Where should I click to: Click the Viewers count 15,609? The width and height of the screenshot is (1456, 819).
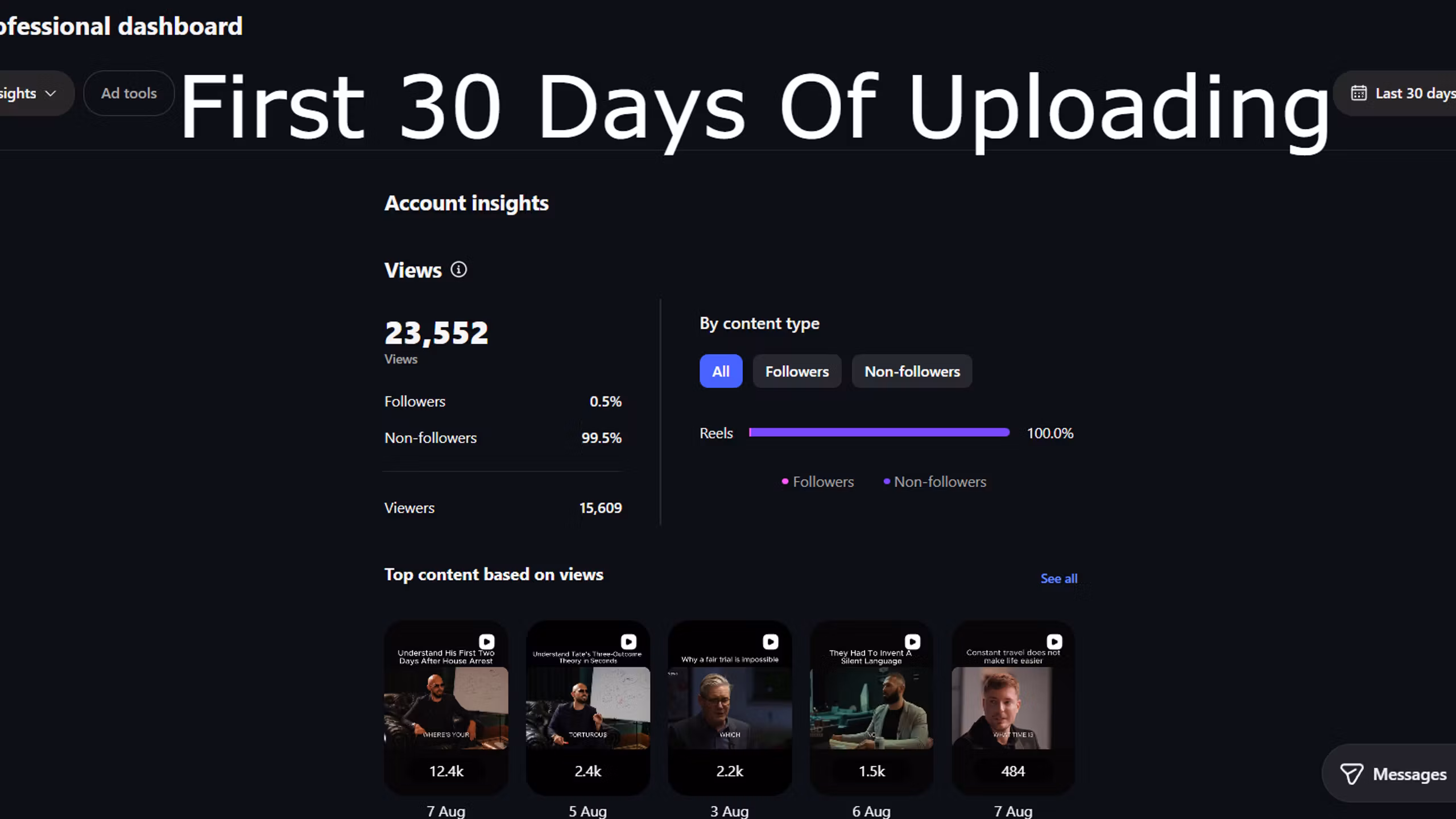click(601, 508)
